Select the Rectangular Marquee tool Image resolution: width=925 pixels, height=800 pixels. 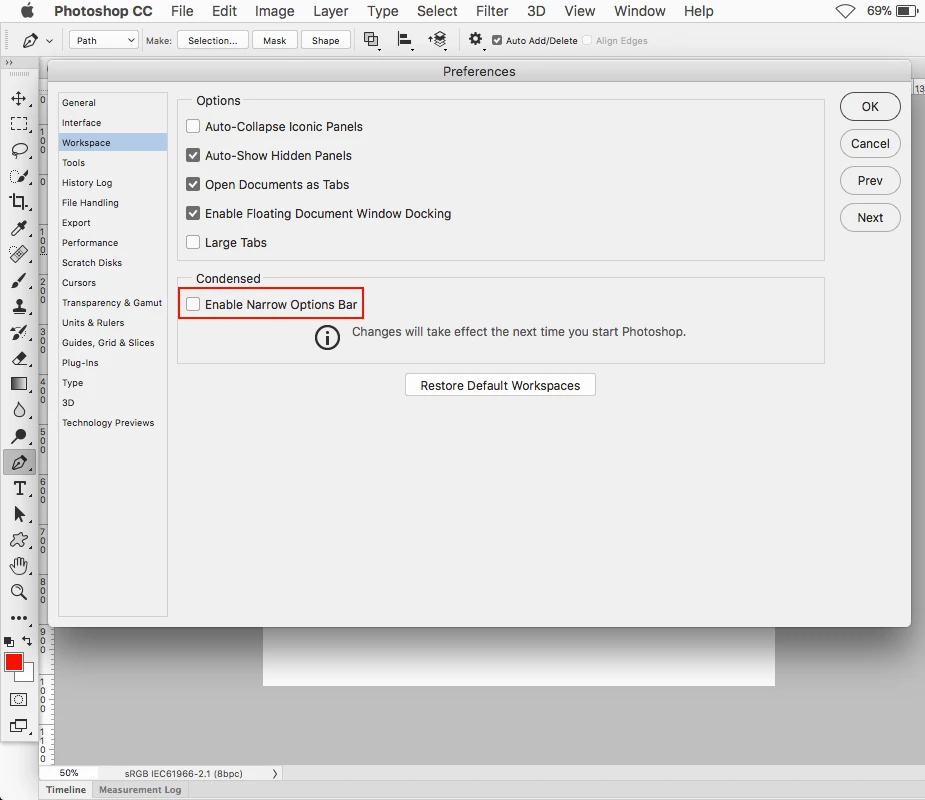pyautogui.click(x=19, y=124)
